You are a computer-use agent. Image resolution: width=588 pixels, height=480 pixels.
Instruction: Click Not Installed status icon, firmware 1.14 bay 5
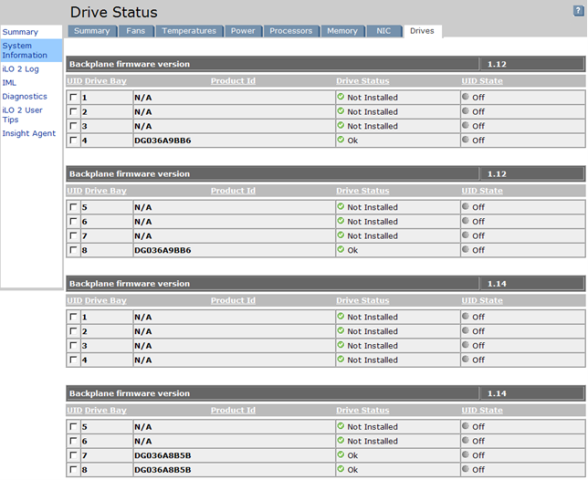tap(340, 426)
